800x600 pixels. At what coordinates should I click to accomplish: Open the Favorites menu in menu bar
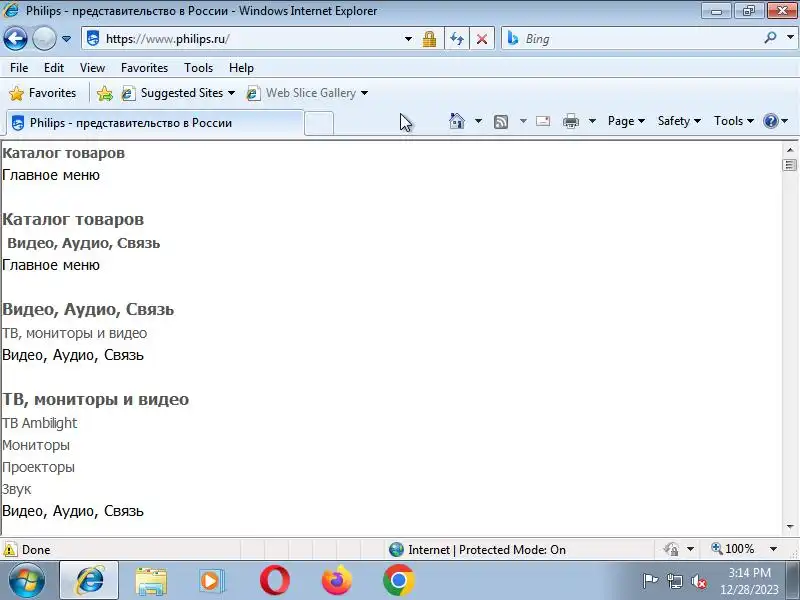pos(144,68)
